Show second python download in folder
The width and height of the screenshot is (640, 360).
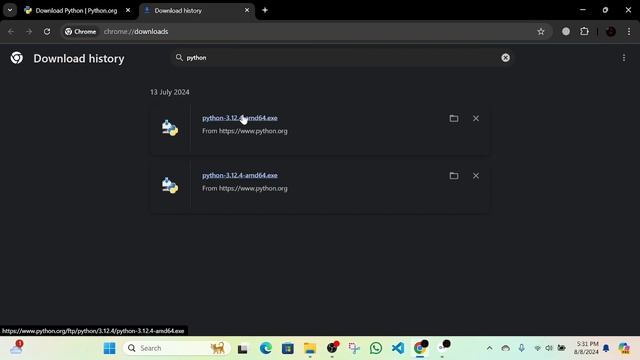coord(454,176)
